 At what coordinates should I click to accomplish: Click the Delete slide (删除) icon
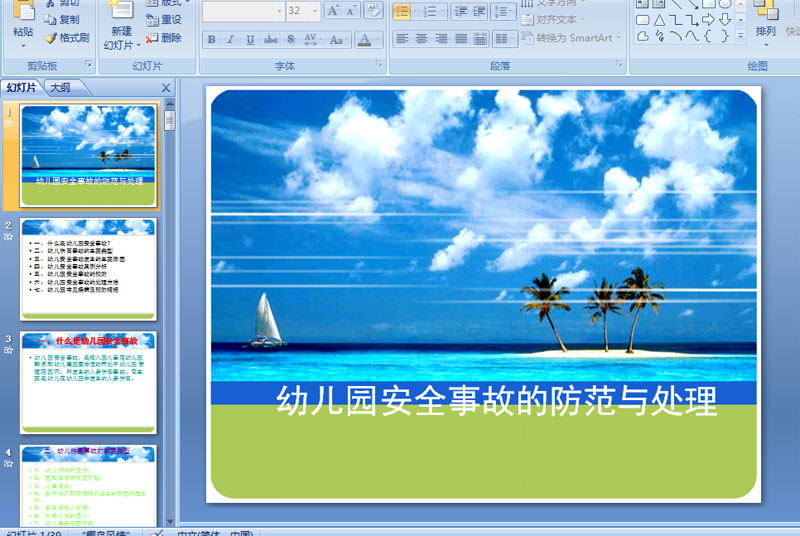coord(152,38)
